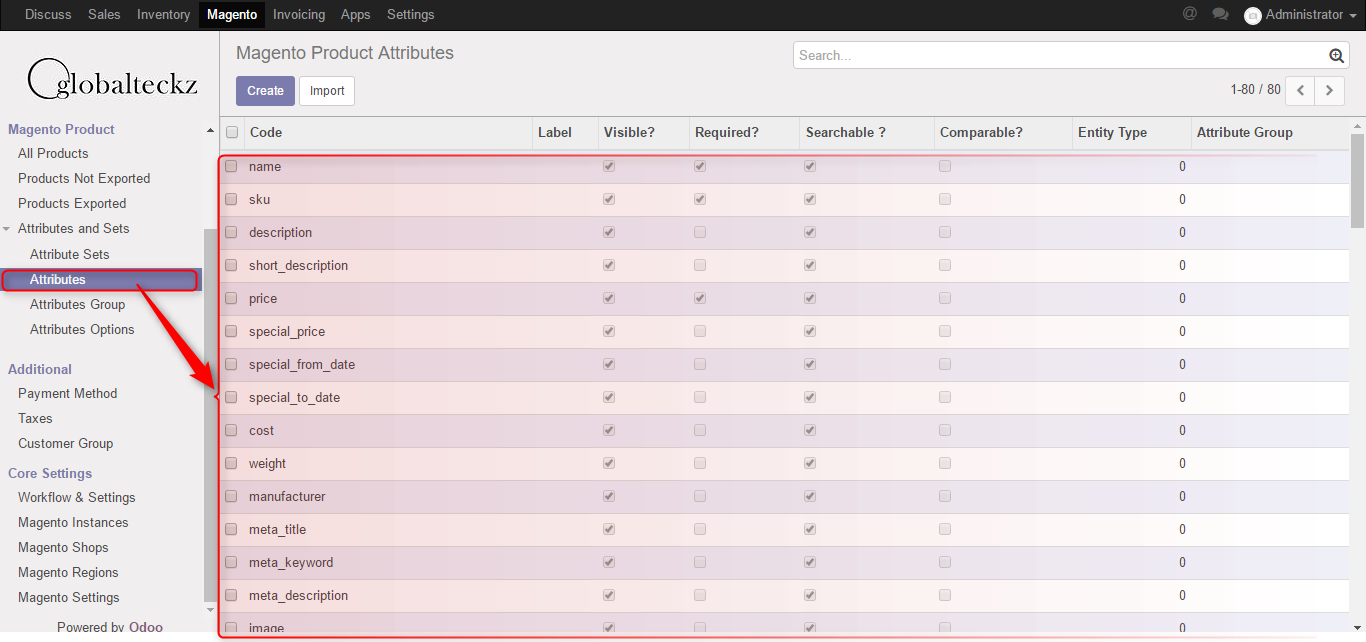Open the Settings menu
The height and width of the screenshot is (642, 1366).
click(411, 14)
